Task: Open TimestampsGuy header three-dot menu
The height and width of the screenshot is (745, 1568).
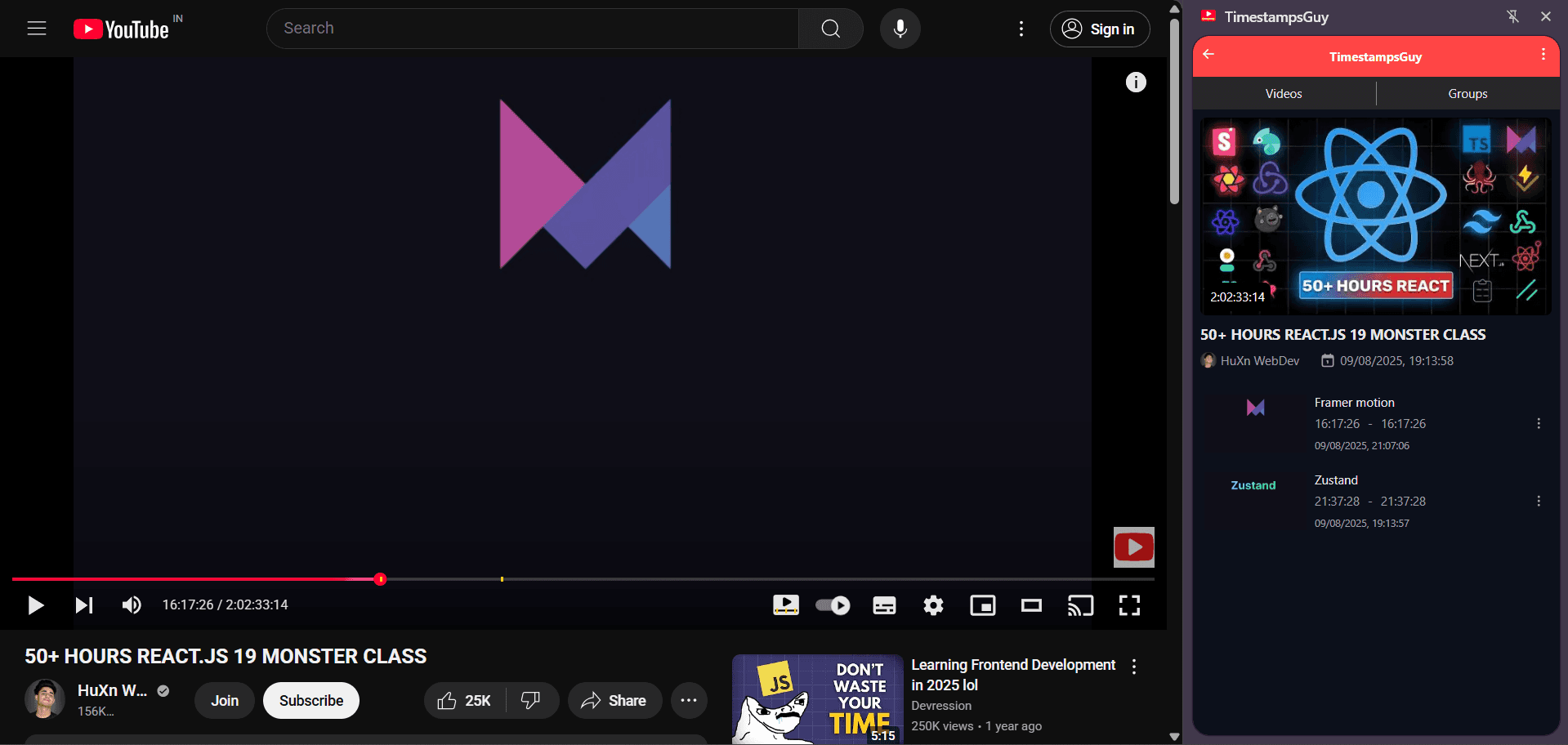Action: pyautogui.click(x=1543, y=55)
